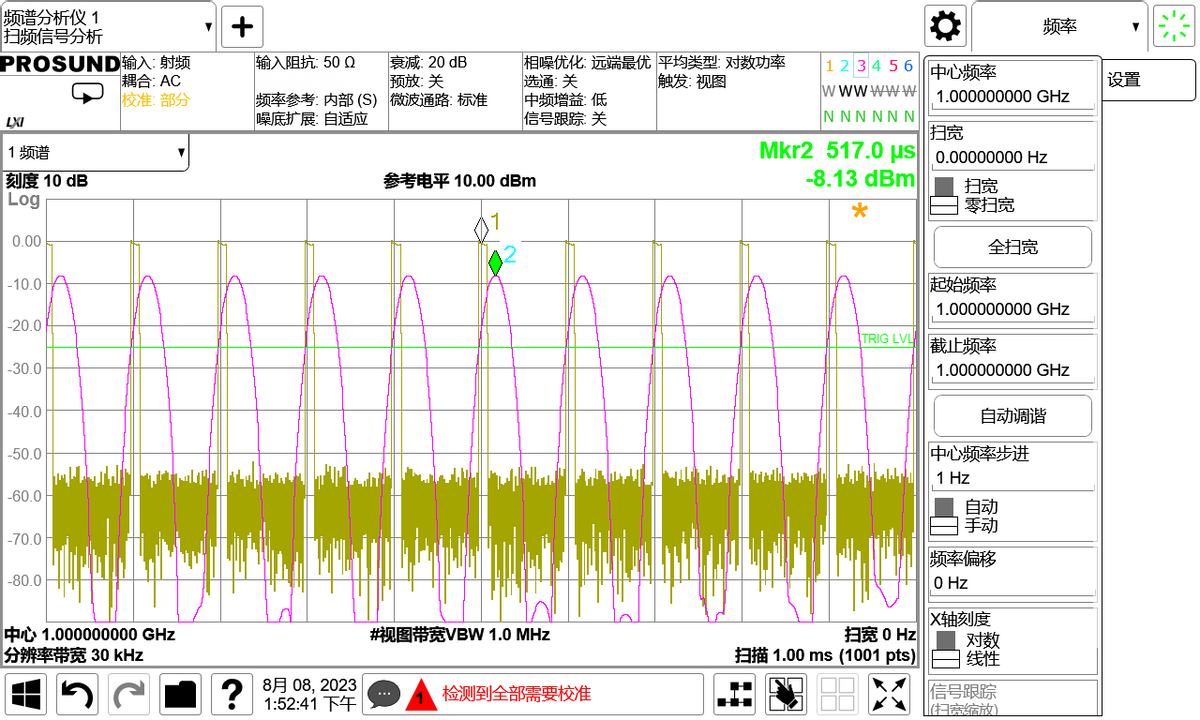Select the 设置 tab
1200x720 pixels.
1150,80
